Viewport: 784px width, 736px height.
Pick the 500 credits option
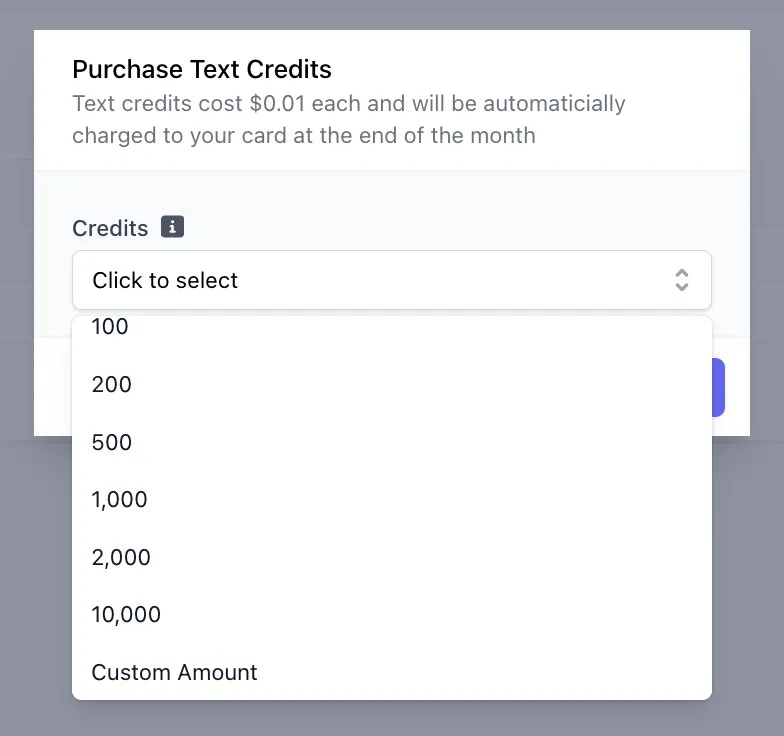click(x=392, y=442)
